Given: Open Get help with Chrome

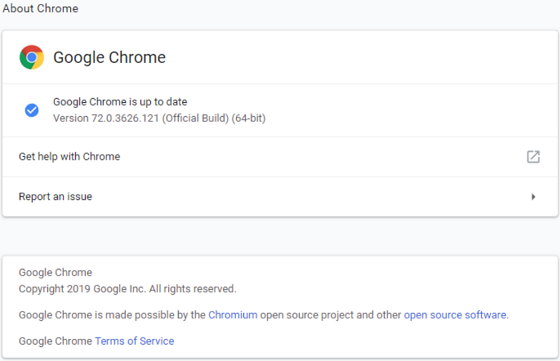Looking at the screenshot, I should pos(280,156).
